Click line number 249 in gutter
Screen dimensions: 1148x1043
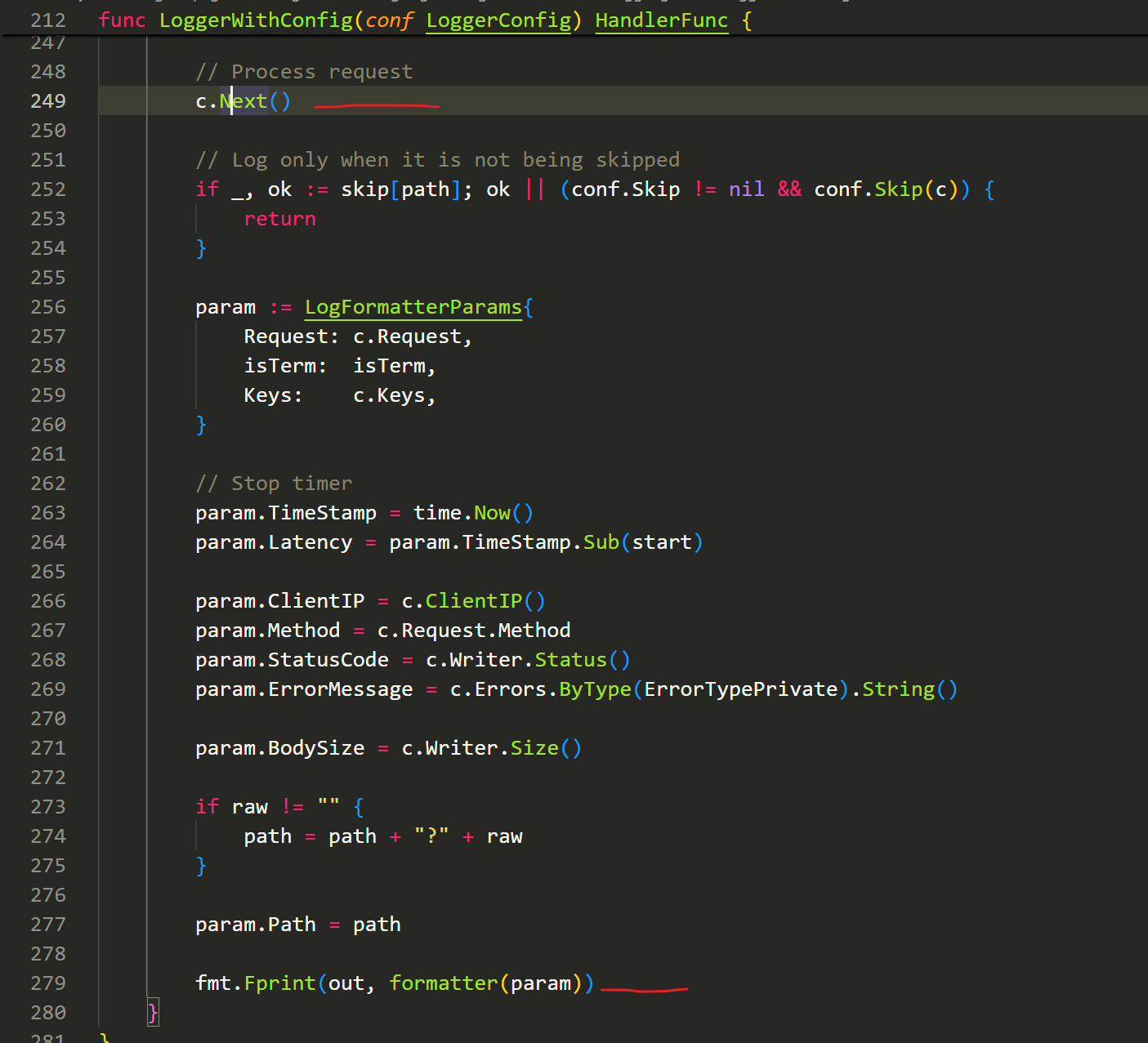pos(48,101)
